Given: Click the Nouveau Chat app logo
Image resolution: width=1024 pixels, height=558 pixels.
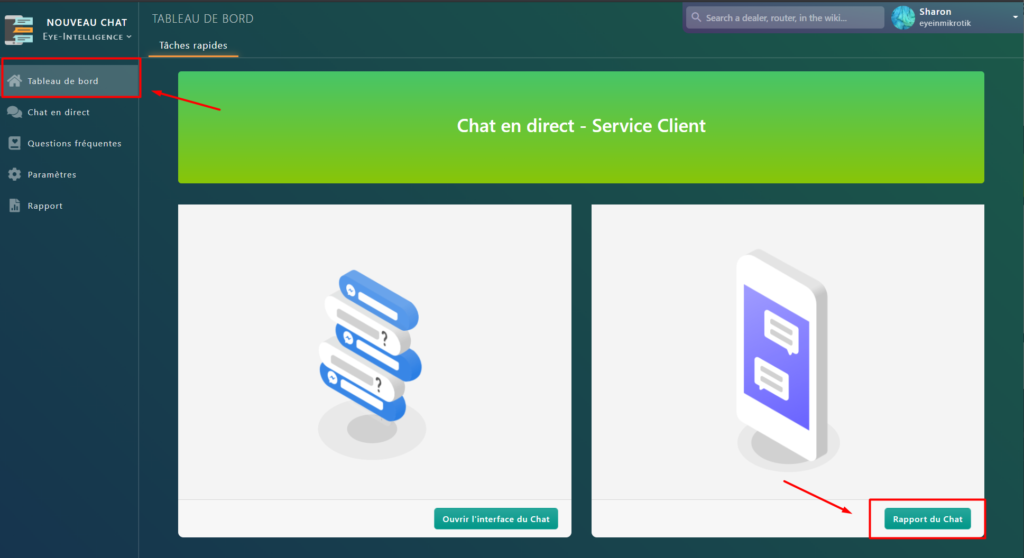Looking at the screenshot, I should tap(19, 29).
